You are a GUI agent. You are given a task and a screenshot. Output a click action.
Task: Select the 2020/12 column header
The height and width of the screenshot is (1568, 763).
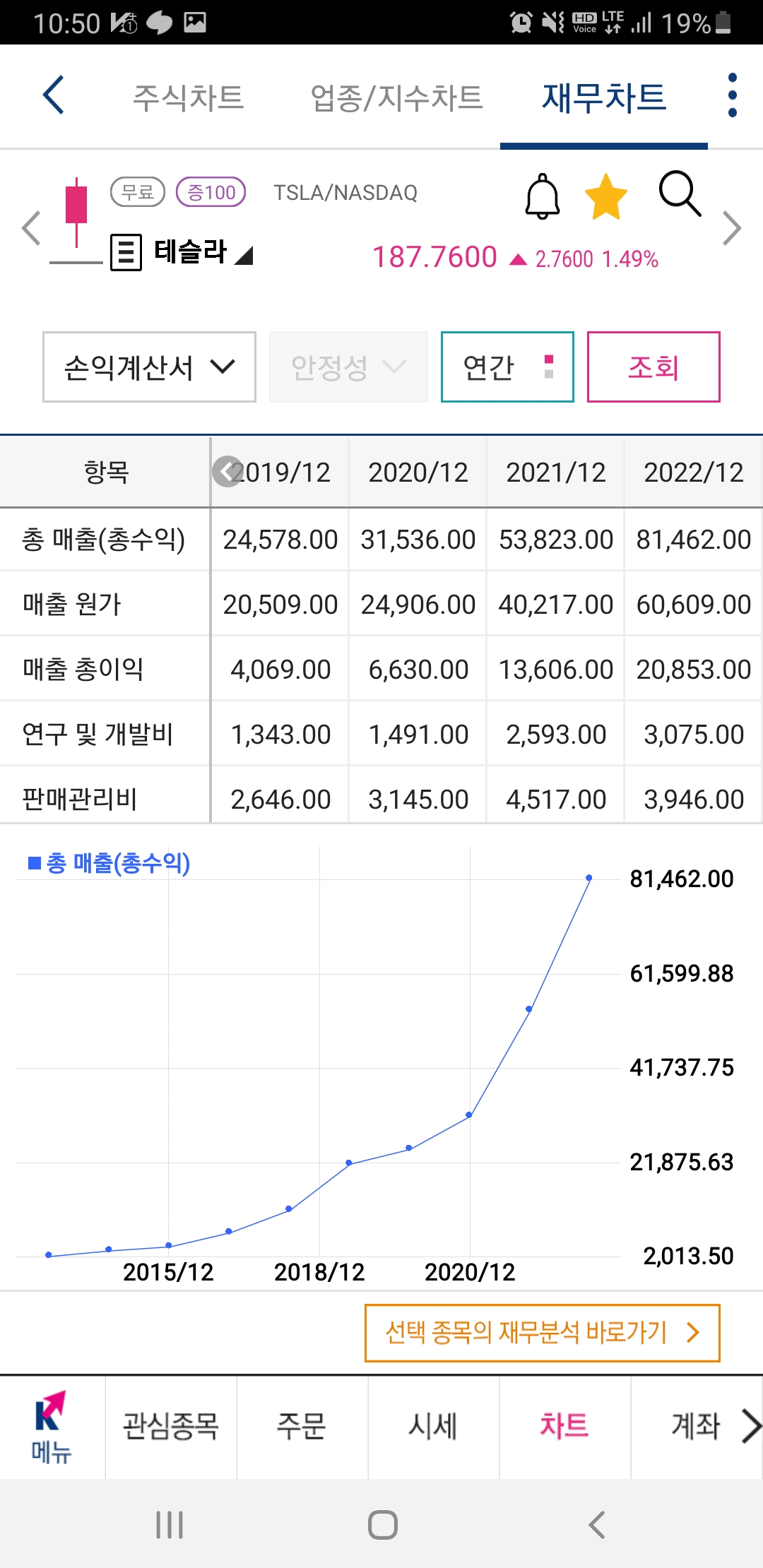pos(418,472)
